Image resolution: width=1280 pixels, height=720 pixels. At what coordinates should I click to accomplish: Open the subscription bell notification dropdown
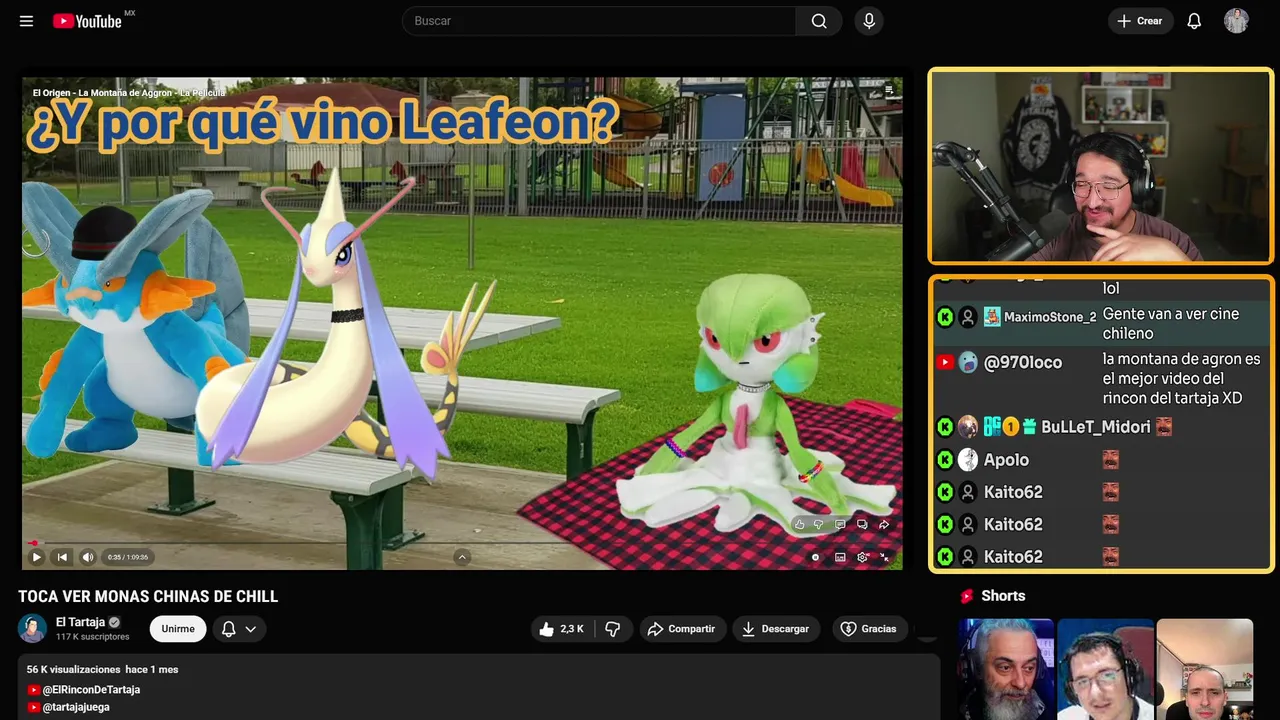239,629
